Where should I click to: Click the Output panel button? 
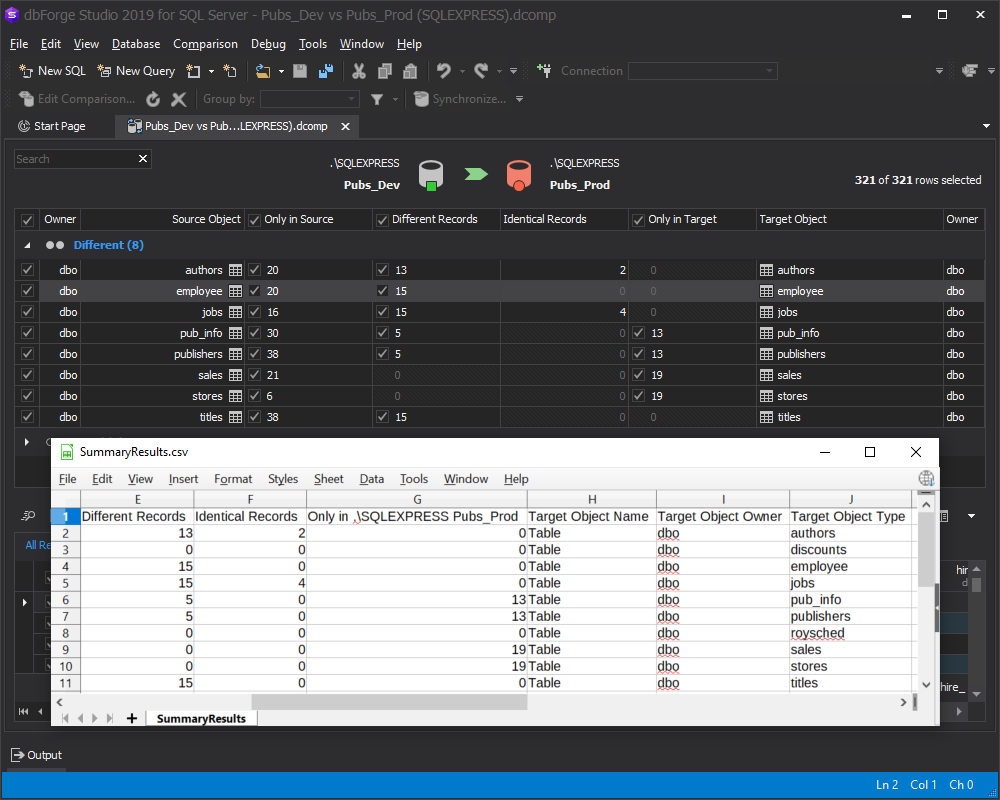coord(37,755)
